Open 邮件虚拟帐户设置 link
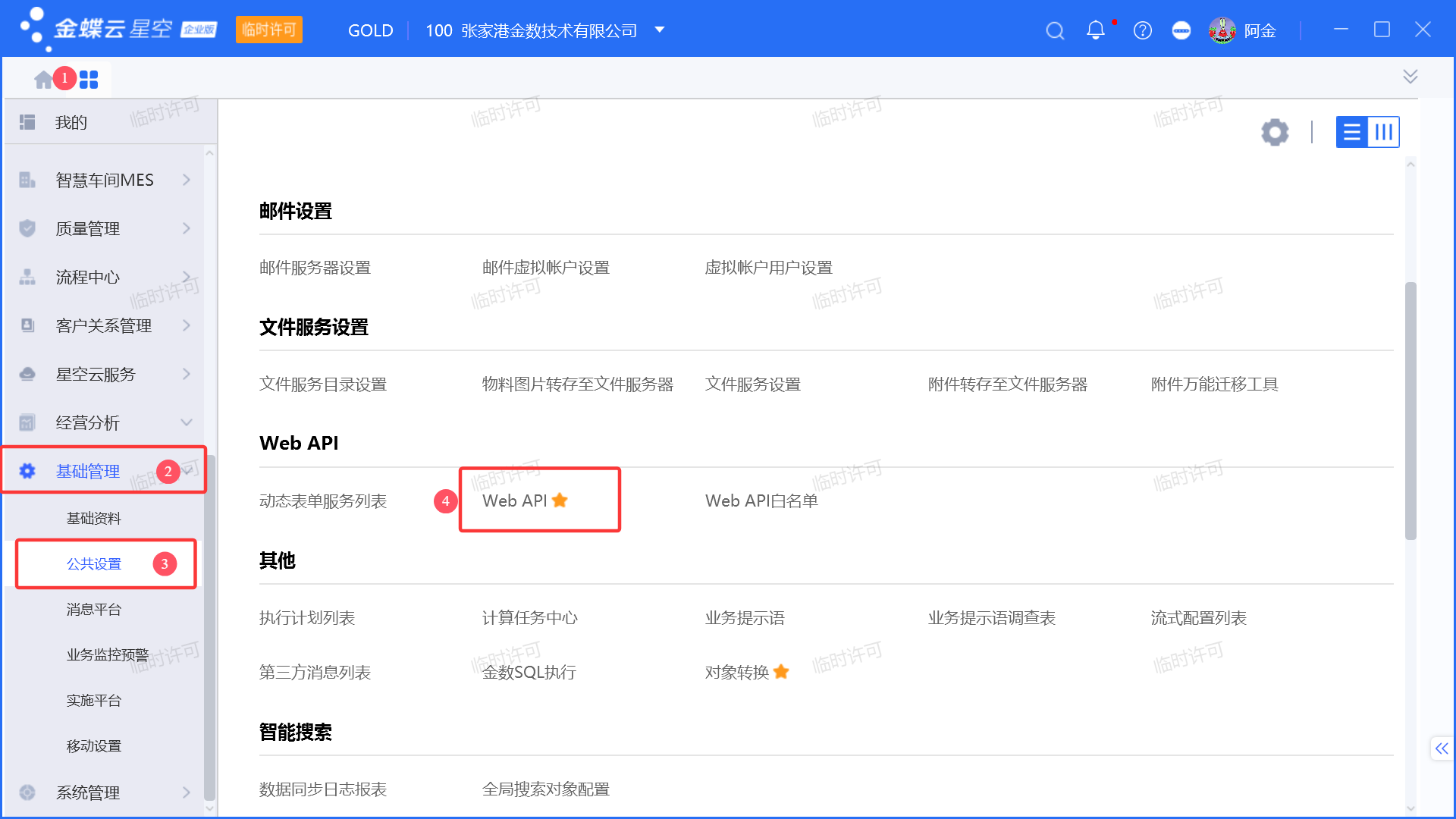1456x819 pixels. pos(546,268)
